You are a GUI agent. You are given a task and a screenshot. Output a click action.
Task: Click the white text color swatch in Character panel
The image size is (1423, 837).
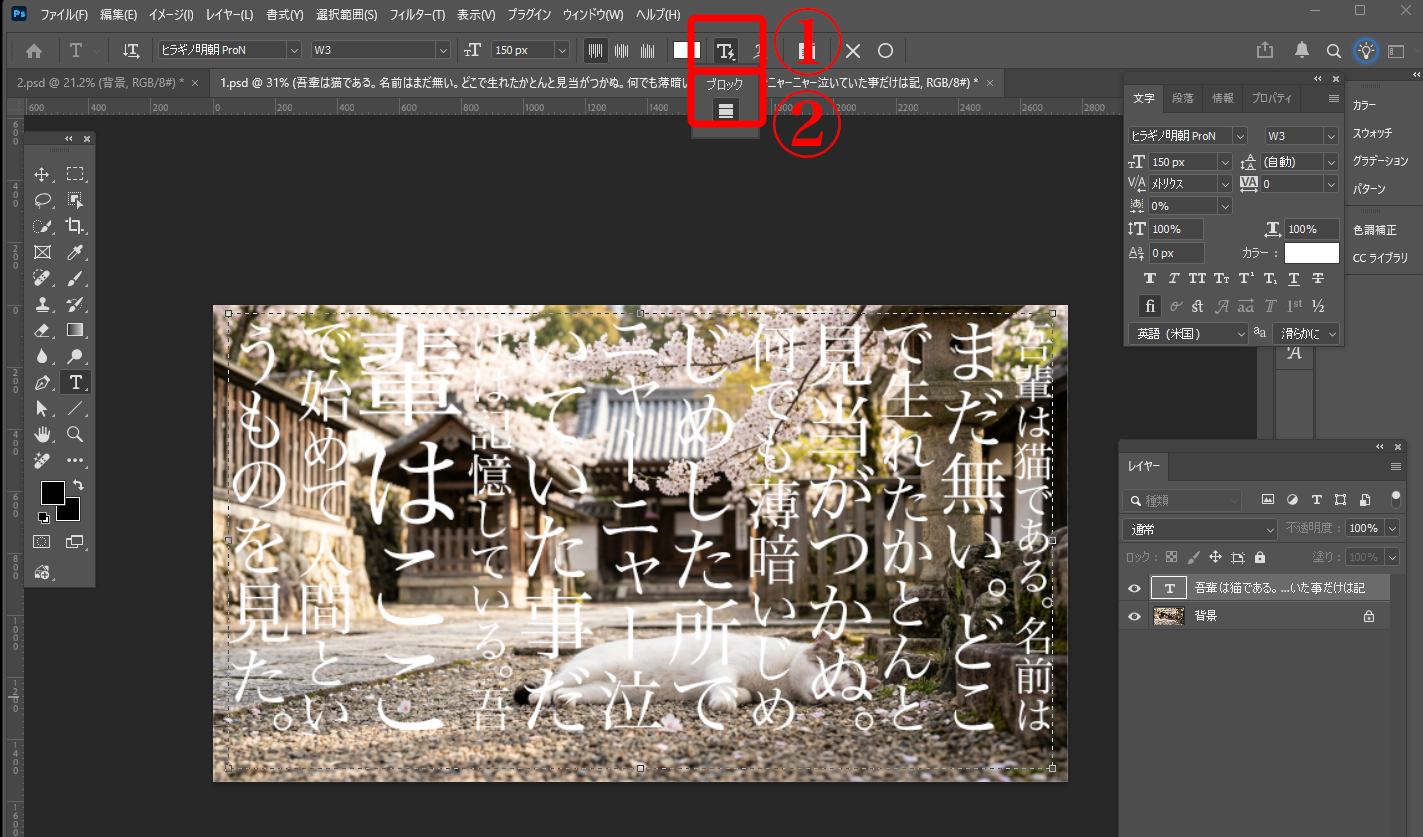[x=1311, y=252]
